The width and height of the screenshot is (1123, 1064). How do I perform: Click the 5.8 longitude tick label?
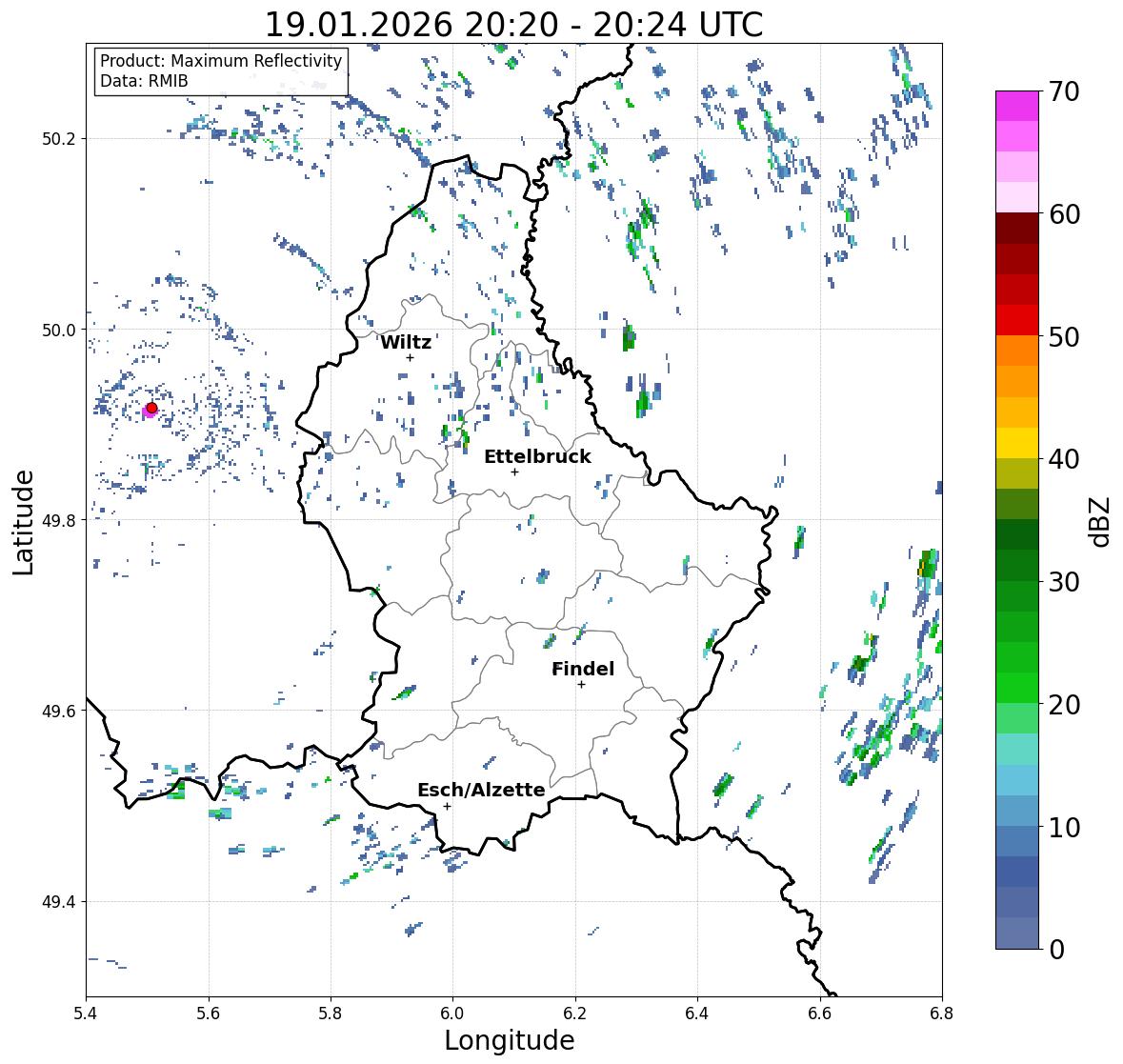coord(331,1014)
